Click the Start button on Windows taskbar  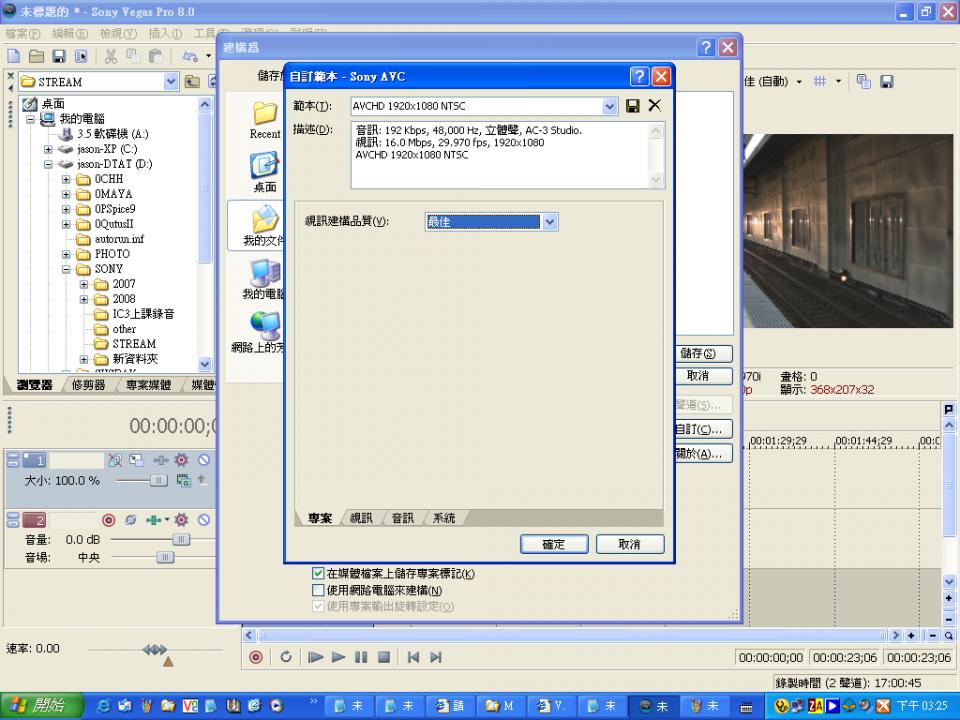coord(40,706)
